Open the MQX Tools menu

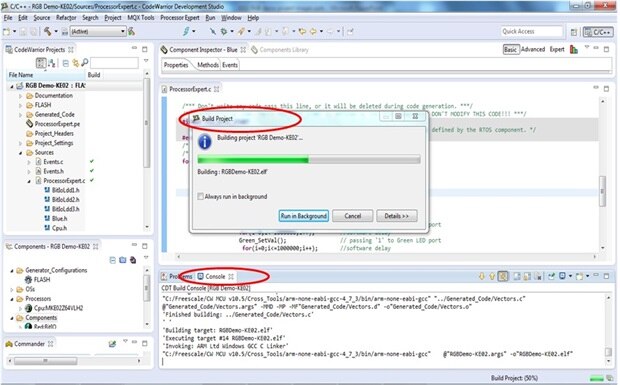pyautogui.click(x=141, y=18)
